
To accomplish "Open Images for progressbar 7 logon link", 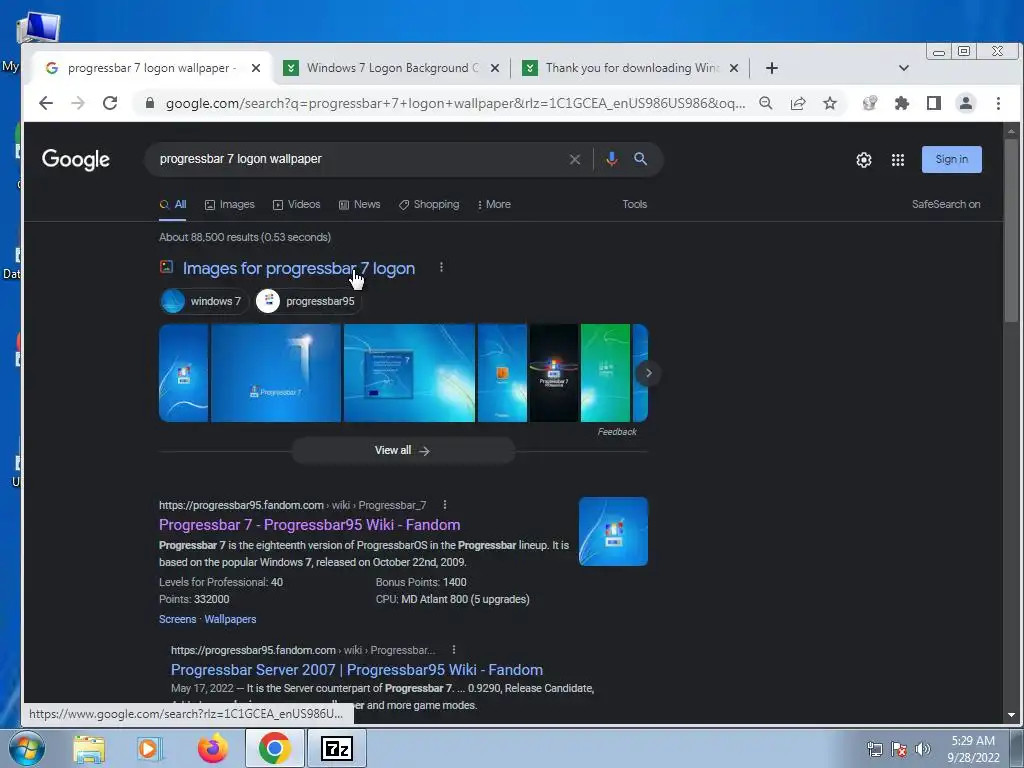I will coord(298,268).
